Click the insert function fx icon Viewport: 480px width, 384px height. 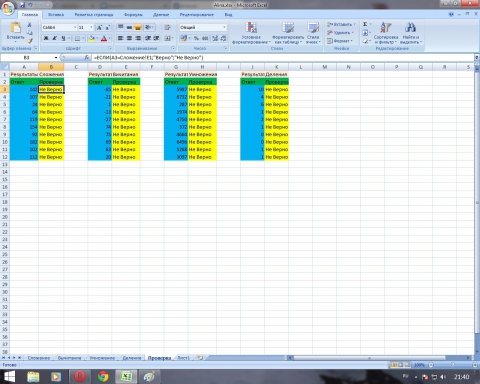[87, 58]
